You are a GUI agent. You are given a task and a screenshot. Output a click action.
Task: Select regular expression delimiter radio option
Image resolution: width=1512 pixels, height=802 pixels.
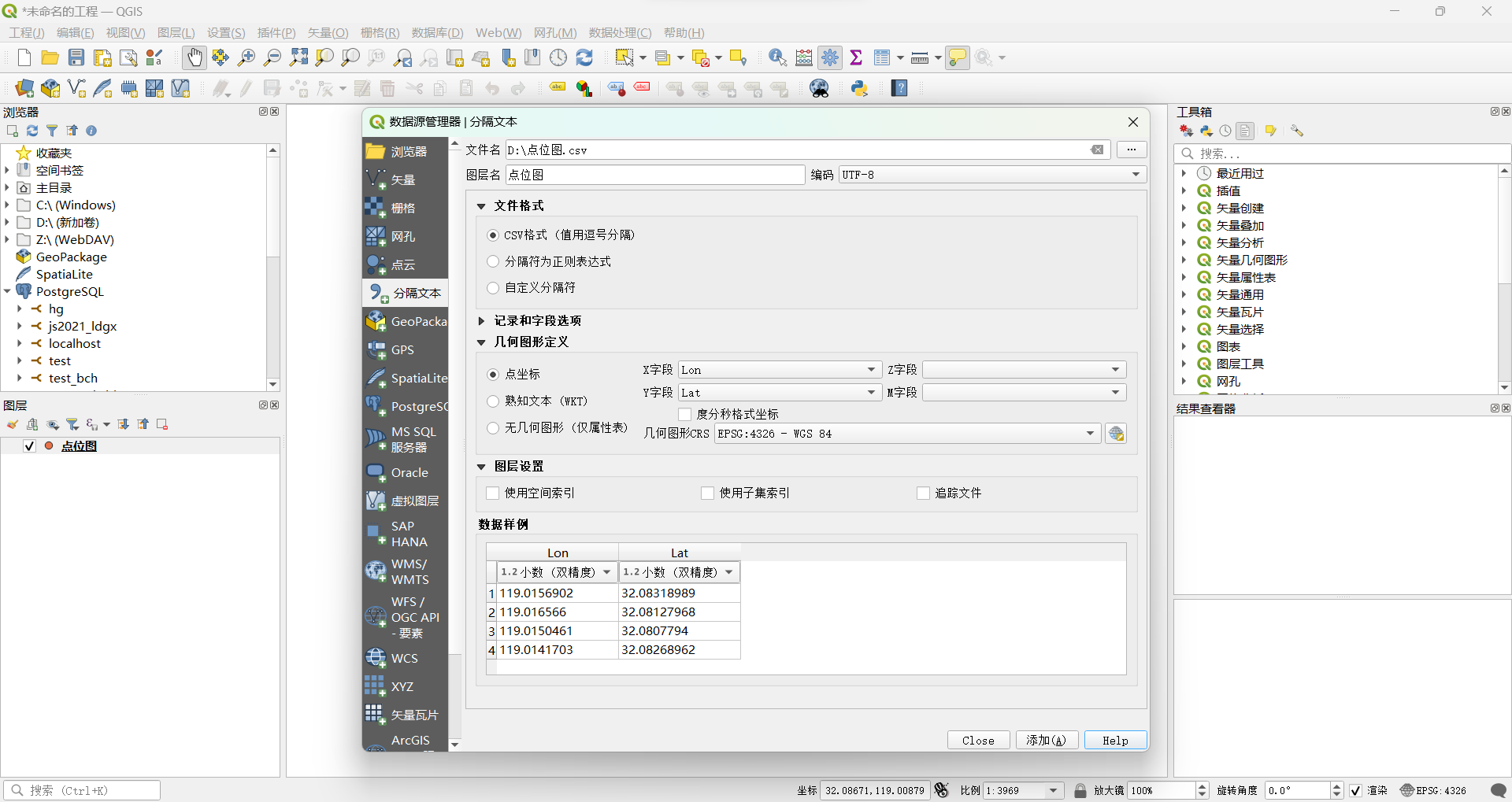[x=493, y=261]
